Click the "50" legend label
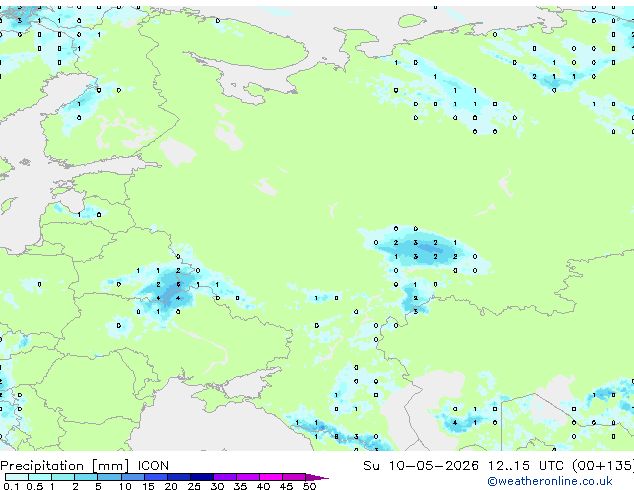This screenshot has width=634, height=490. [x=309, y=486]
